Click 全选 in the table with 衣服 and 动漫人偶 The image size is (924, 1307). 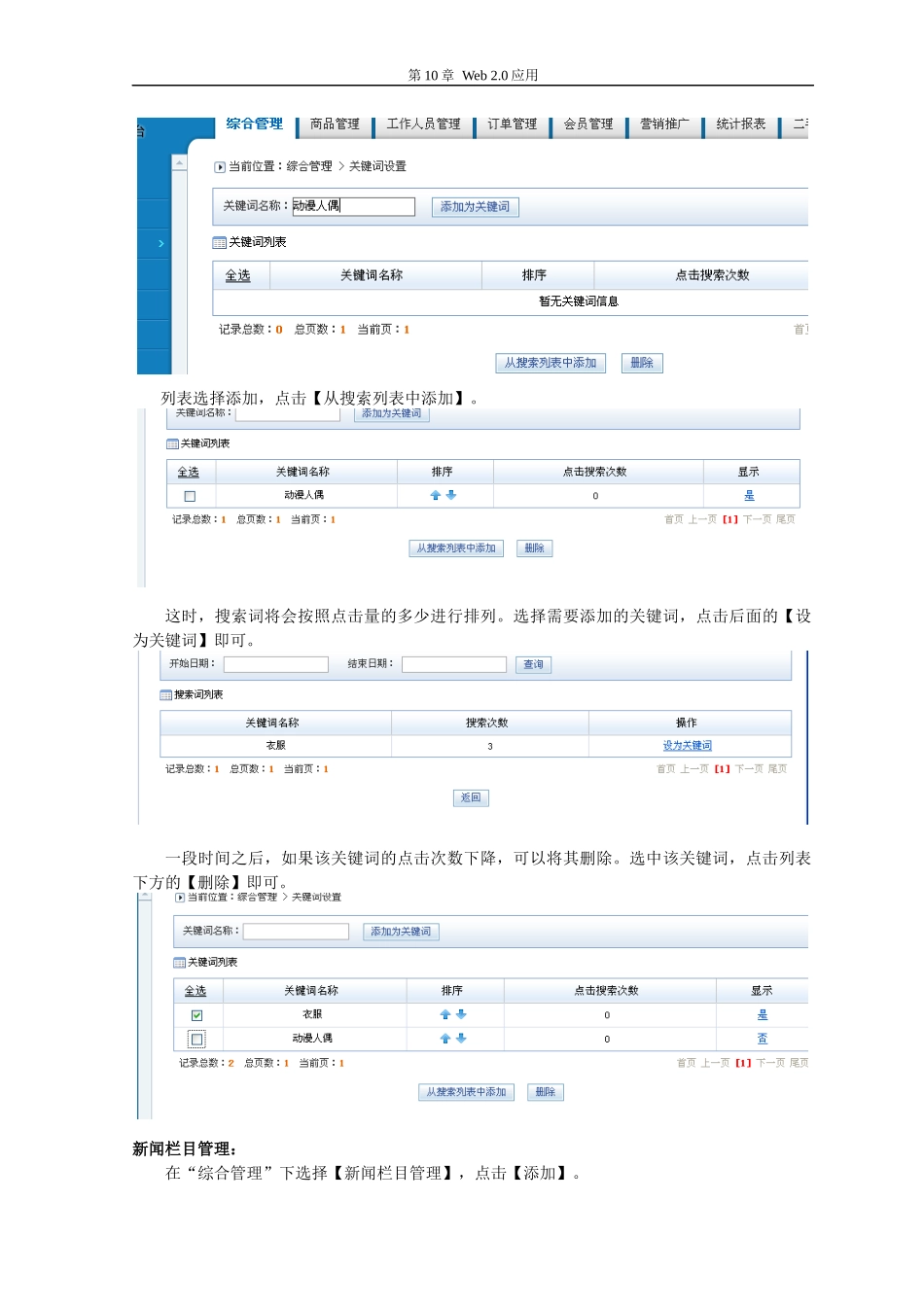[195, 991]
